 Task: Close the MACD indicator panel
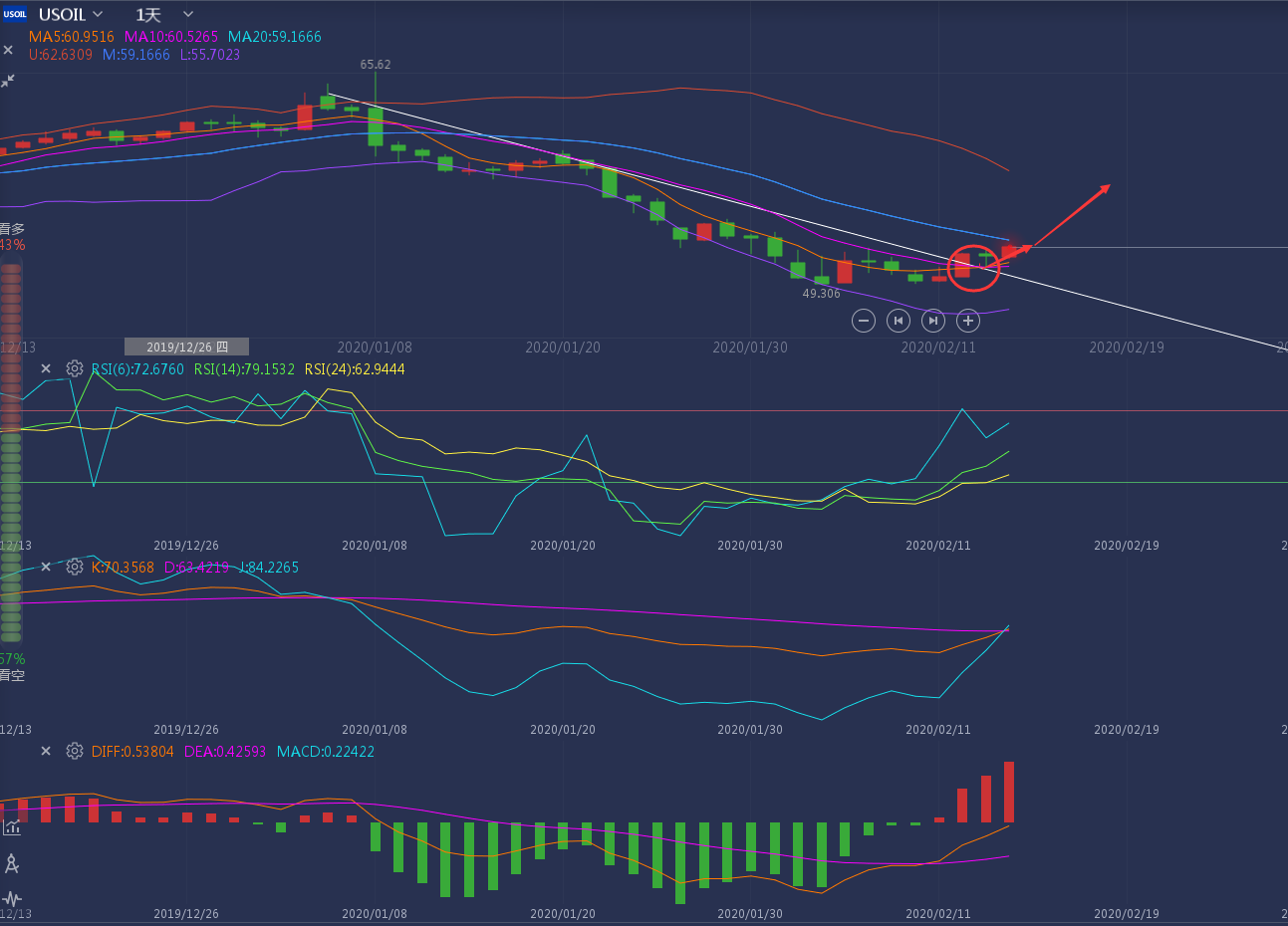click(x=46, y=751)
